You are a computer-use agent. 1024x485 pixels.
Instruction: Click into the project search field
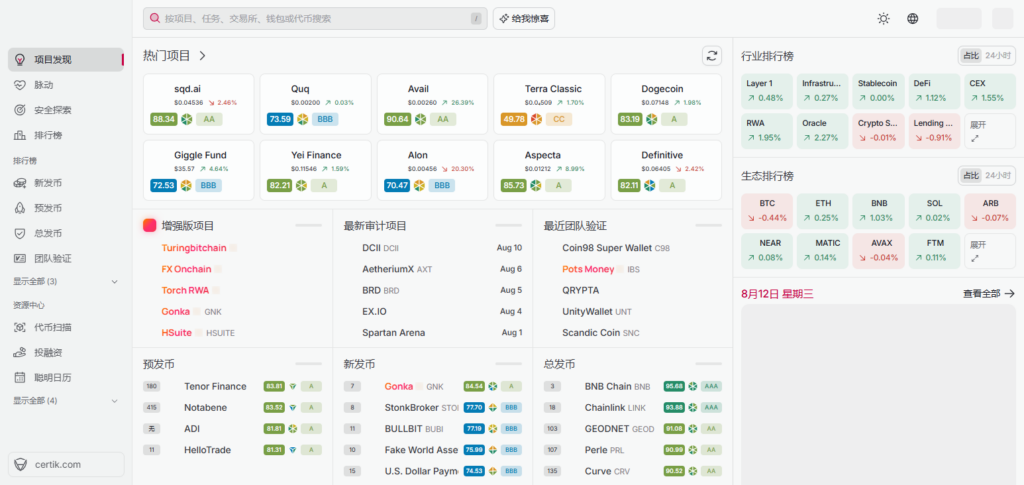click(315, 19)
